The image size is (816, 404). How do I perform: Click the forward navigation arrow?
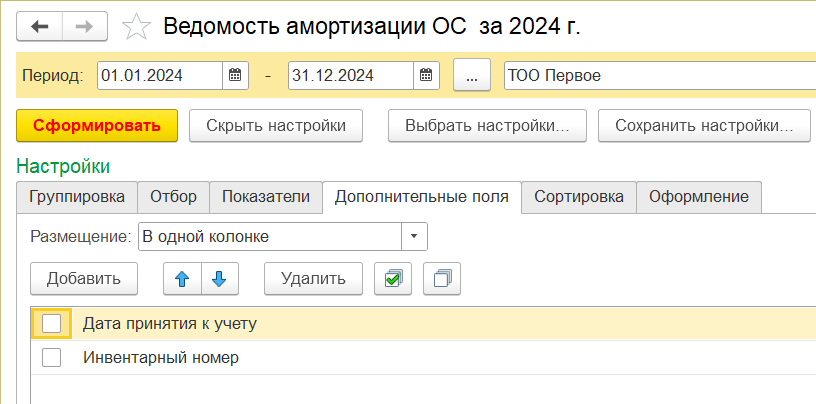coord(85,26)
